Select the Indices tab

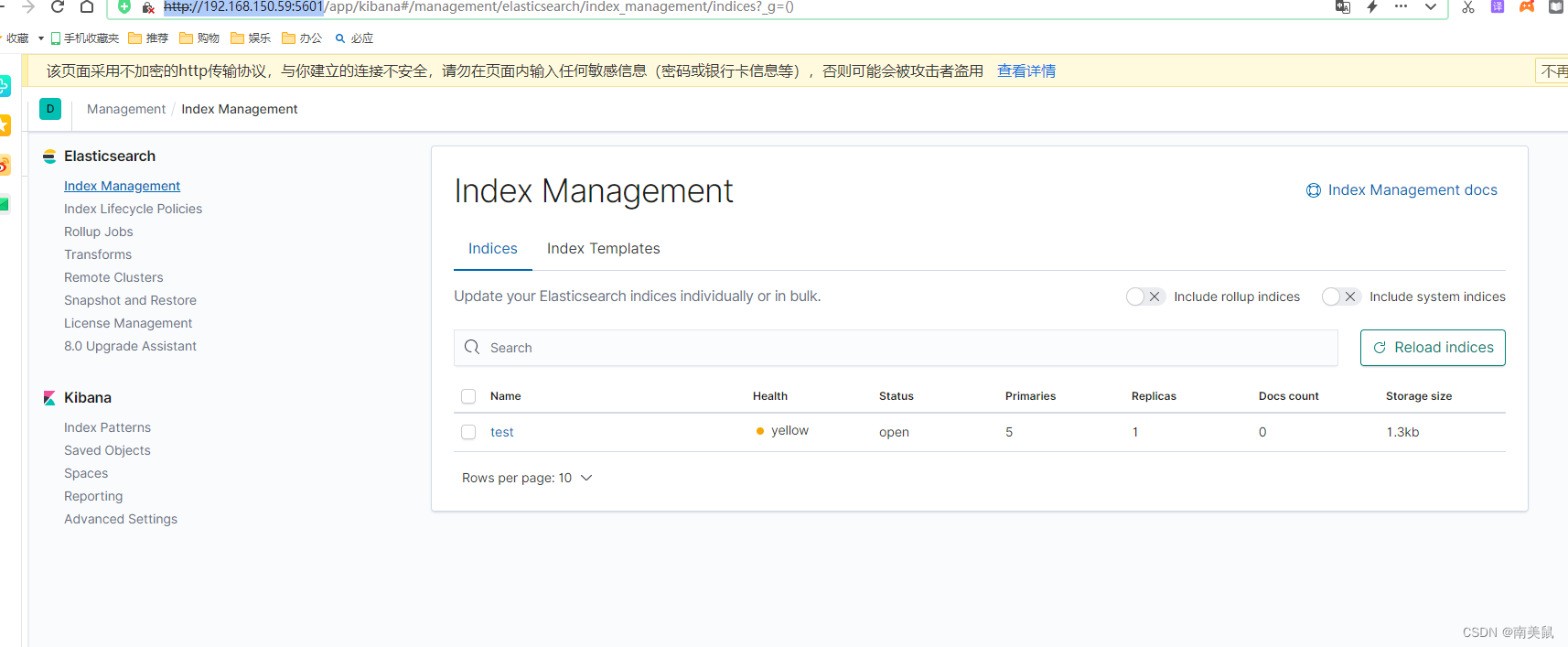pyautogui.click(x=493, y=249)
